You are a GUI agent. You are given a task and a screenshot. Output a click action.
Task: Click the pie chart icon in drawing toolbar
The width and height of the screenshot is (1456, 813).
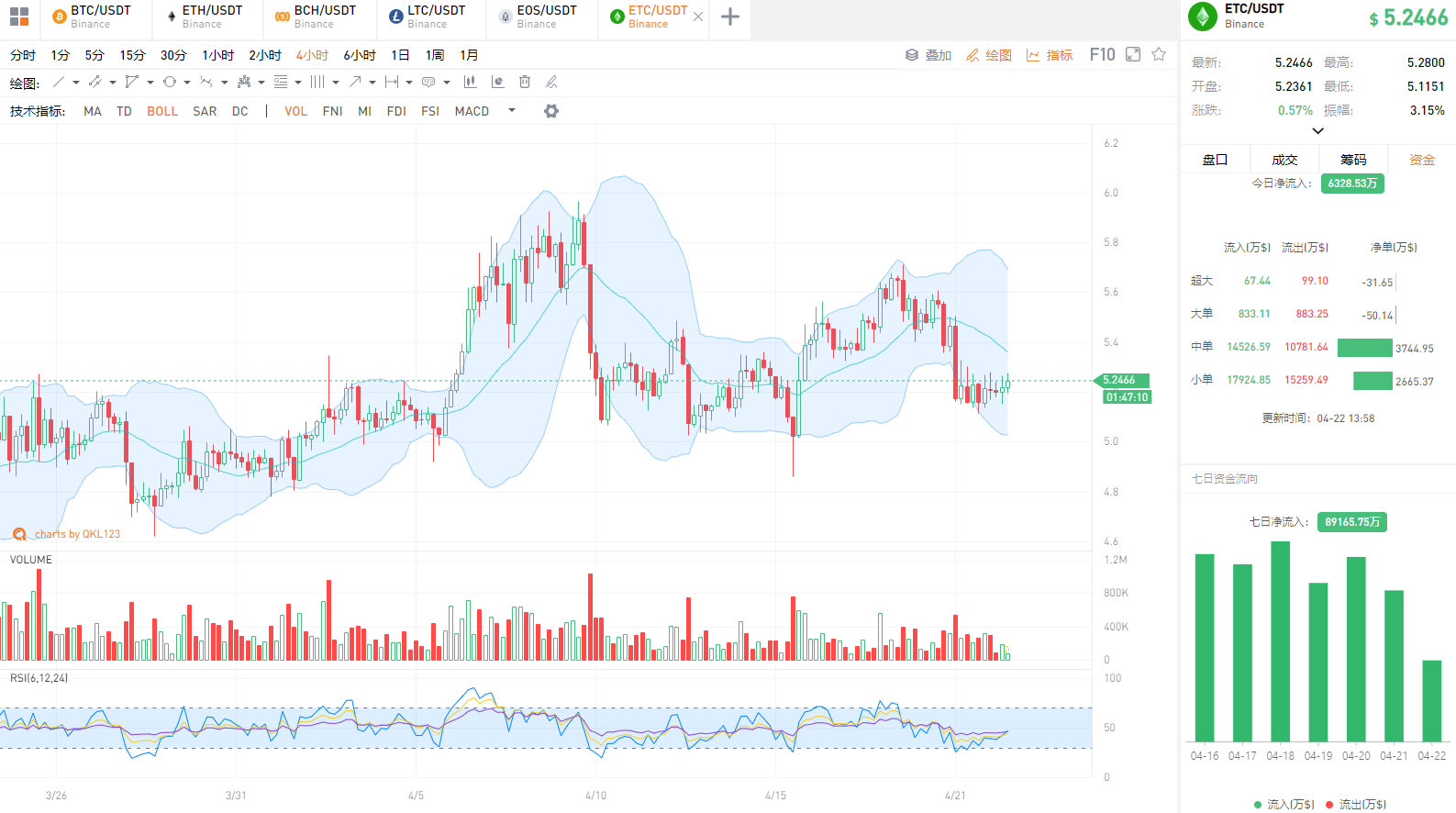coord(497,82)
